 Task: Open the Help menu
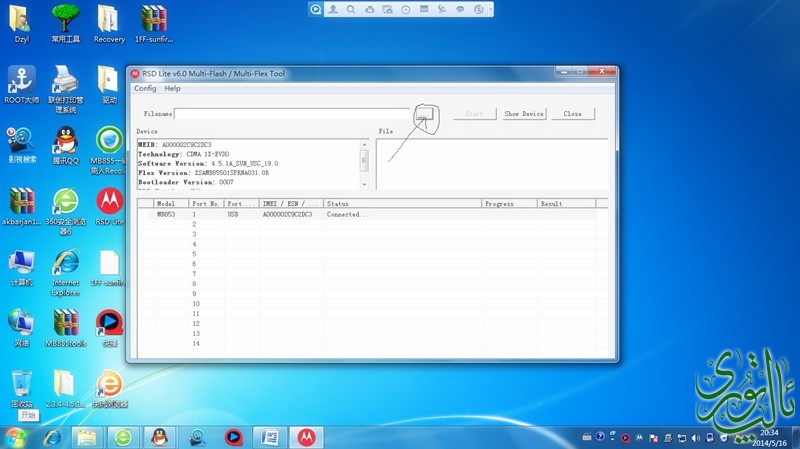click(x=172, y=88)
